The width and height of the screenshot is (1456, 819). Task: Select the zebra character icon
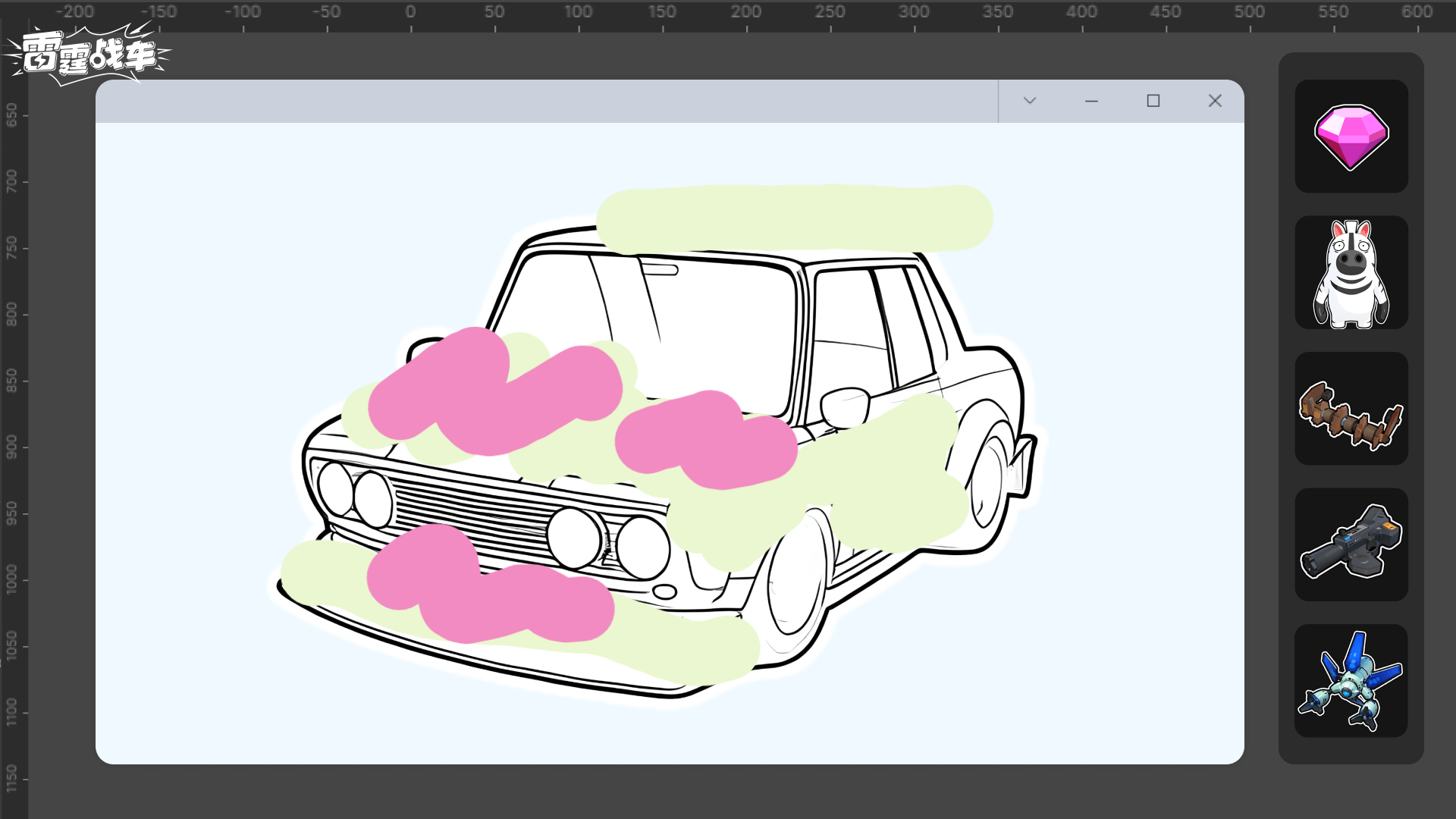tap(1351, 273)
